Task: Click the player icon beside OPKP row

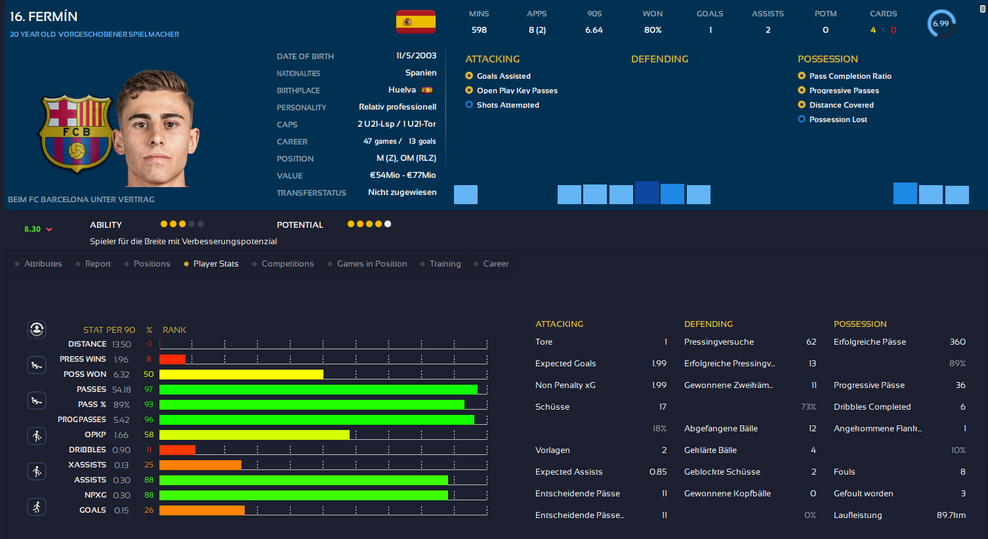Action: click(37, 436)
